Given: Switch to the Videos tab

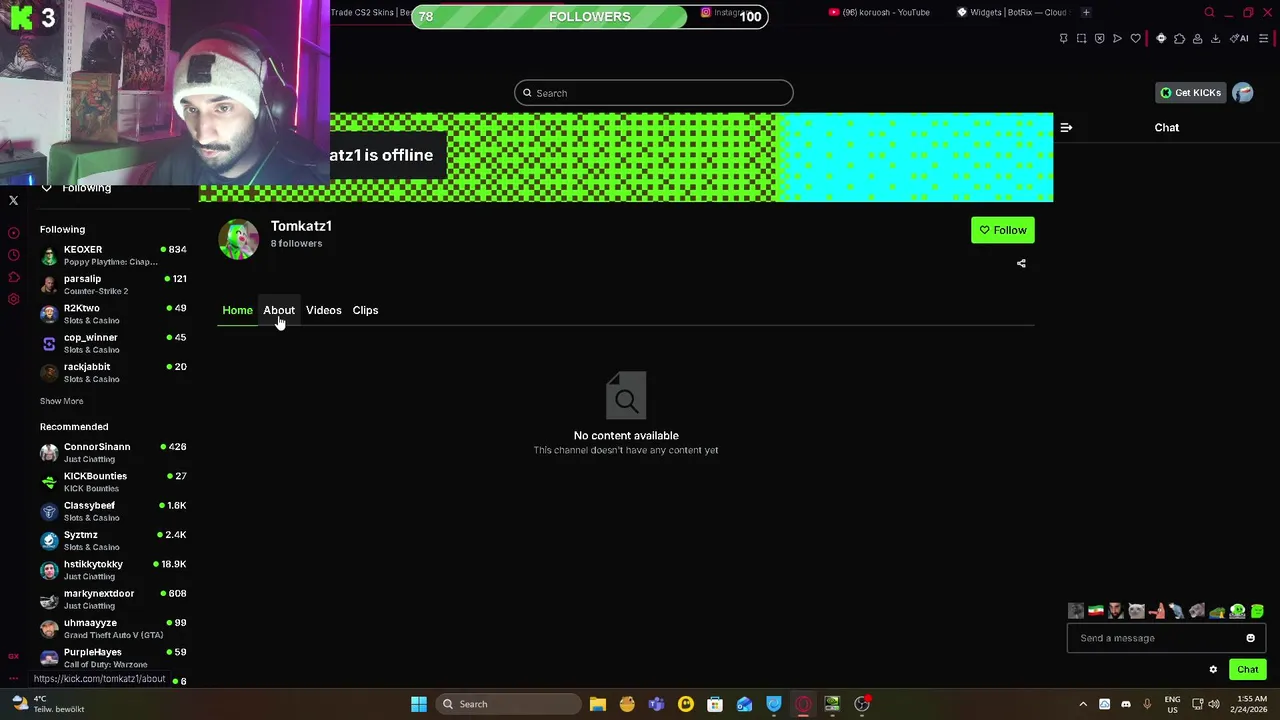Looking at the screenshot, I should click(x=323, y=310).
